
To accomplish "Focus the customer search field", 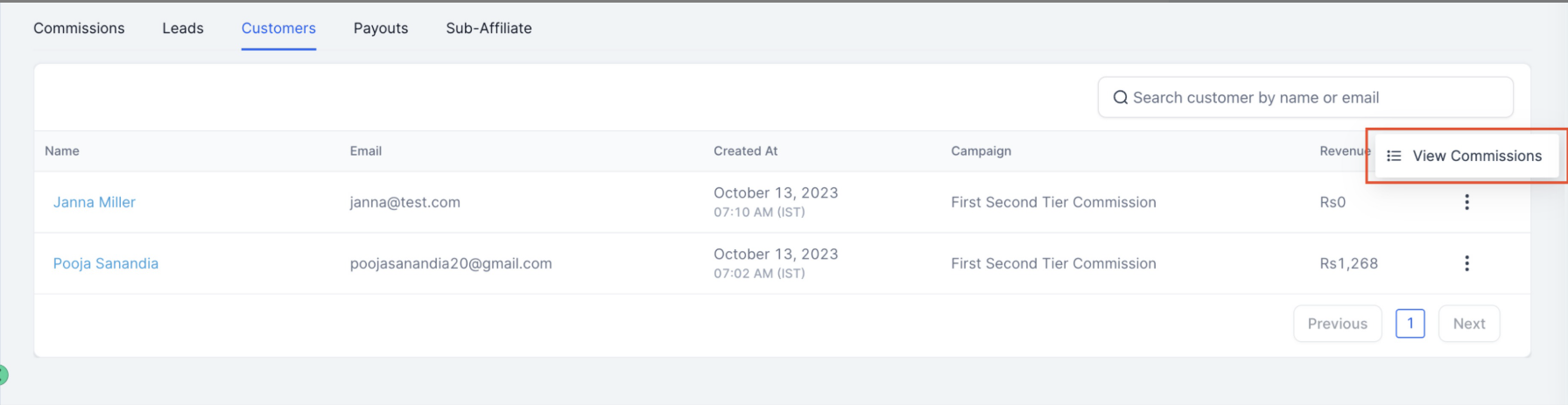I will coord(1305,98).
